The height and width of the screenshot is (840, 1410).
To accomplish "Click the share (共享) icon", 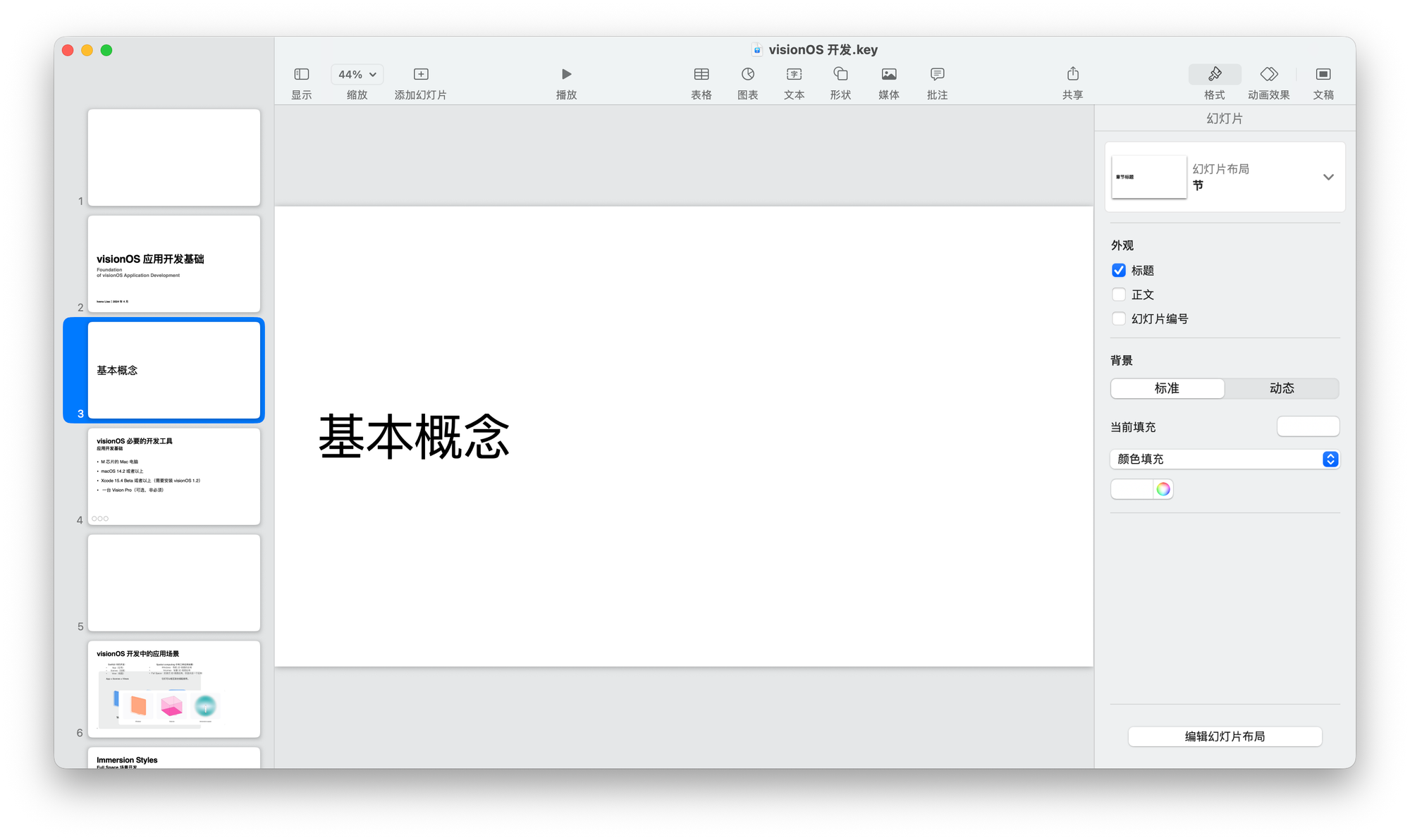I will [x=1072, y=74].
